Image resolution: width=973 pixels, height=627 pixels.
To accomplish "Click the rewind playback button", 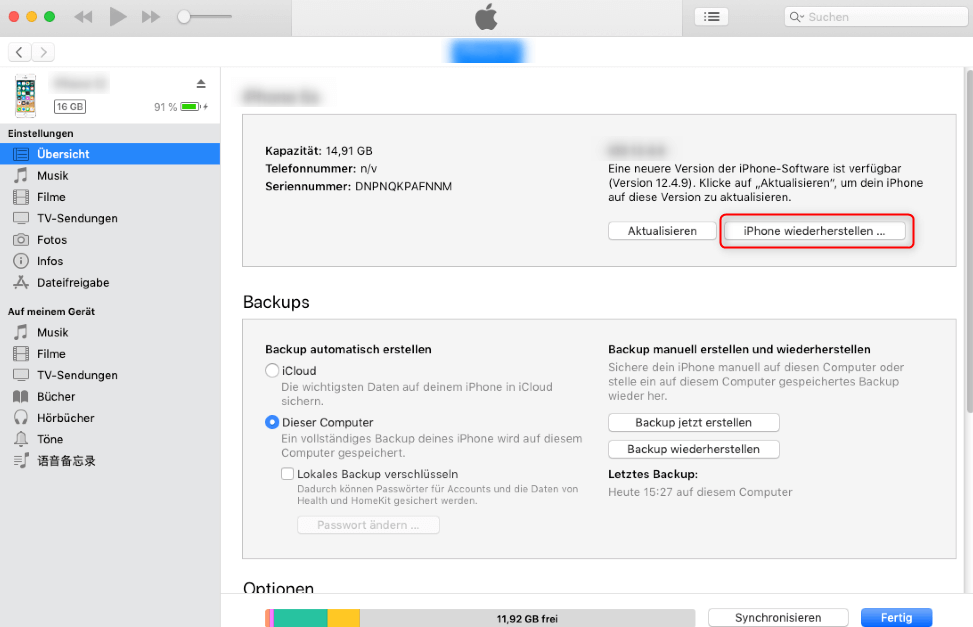I will 83,17.
